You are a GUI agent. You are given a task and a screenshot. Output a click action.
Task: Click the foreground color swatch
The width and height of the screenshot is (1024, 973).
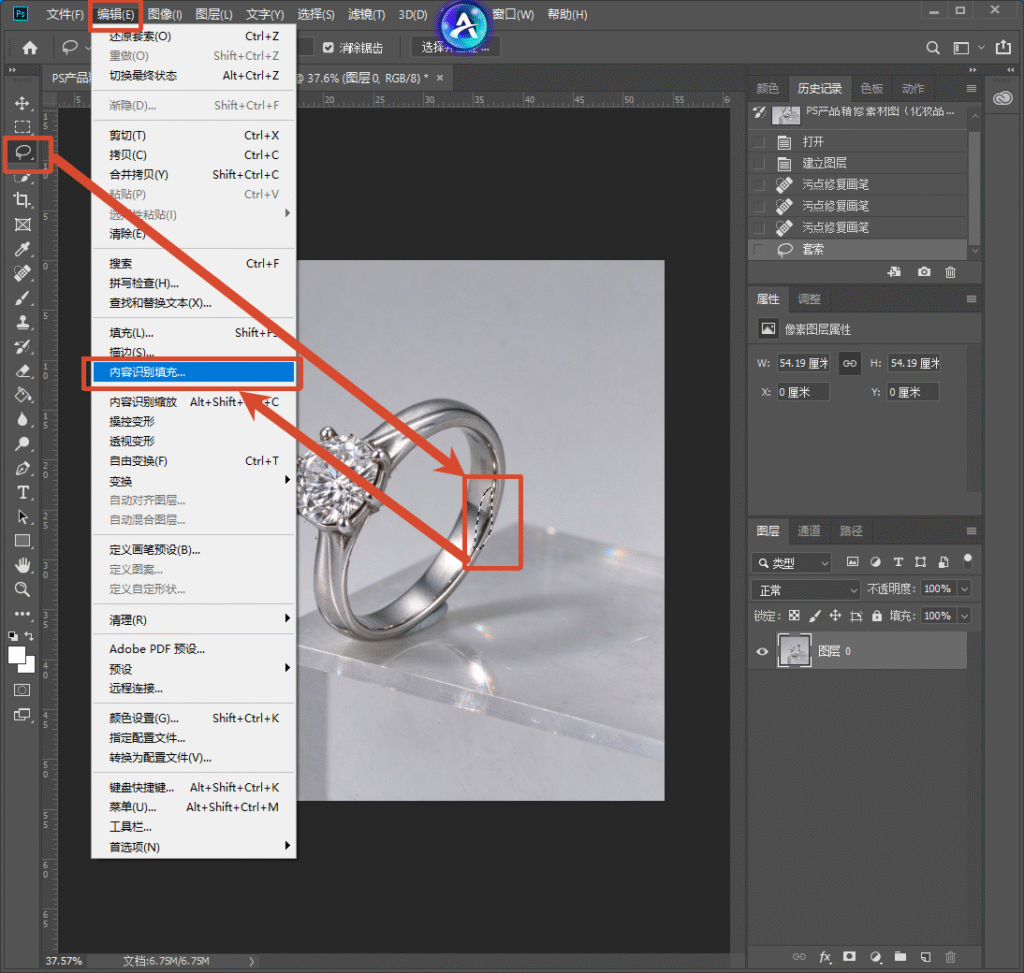coord(17,655)
